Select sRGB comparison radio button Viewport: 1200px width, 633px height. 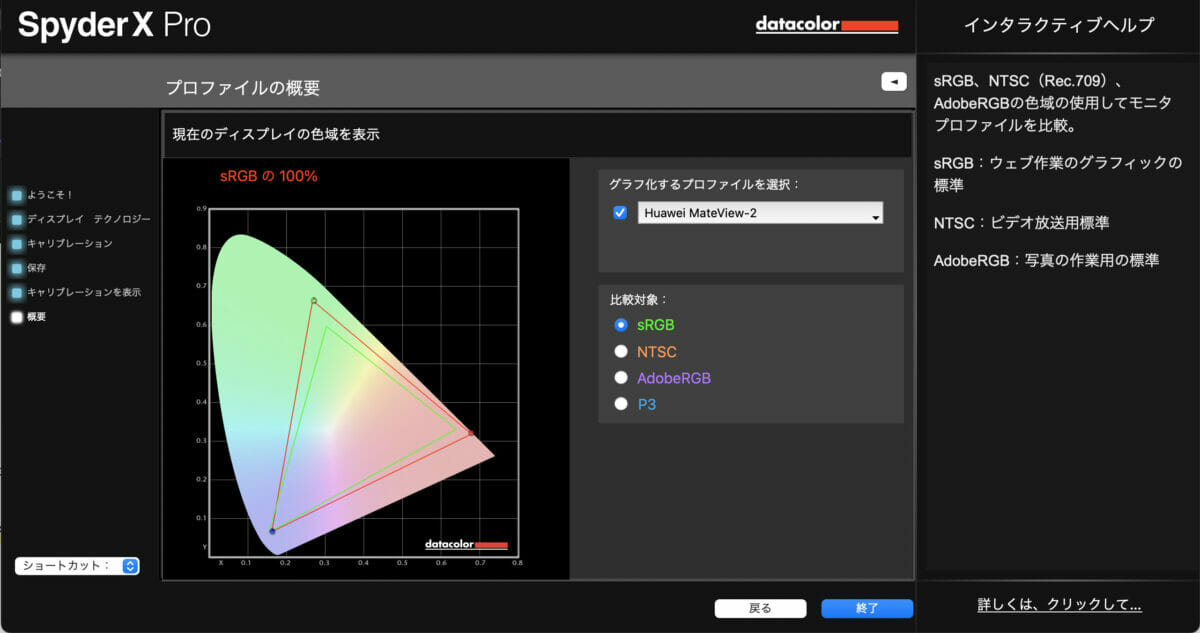point(621,325)
